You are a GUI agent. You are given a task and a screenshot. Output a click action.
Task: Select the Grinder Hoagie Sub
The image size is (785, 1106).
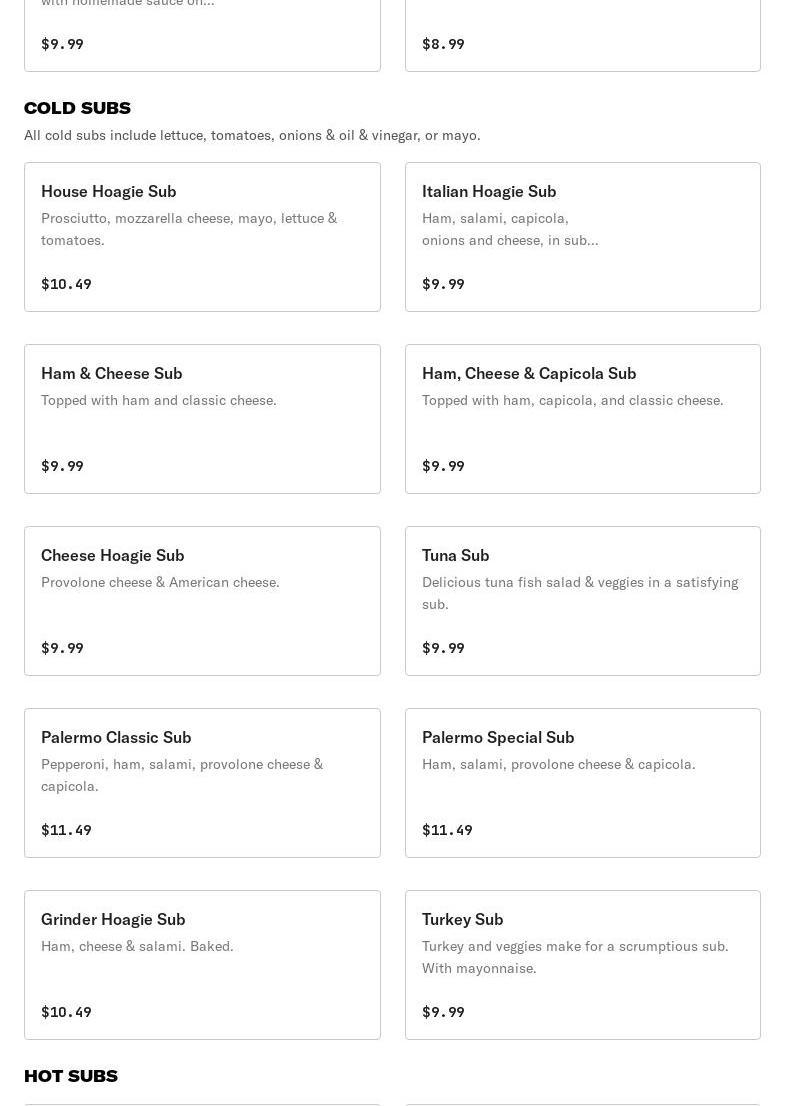(x=202, y=965)
